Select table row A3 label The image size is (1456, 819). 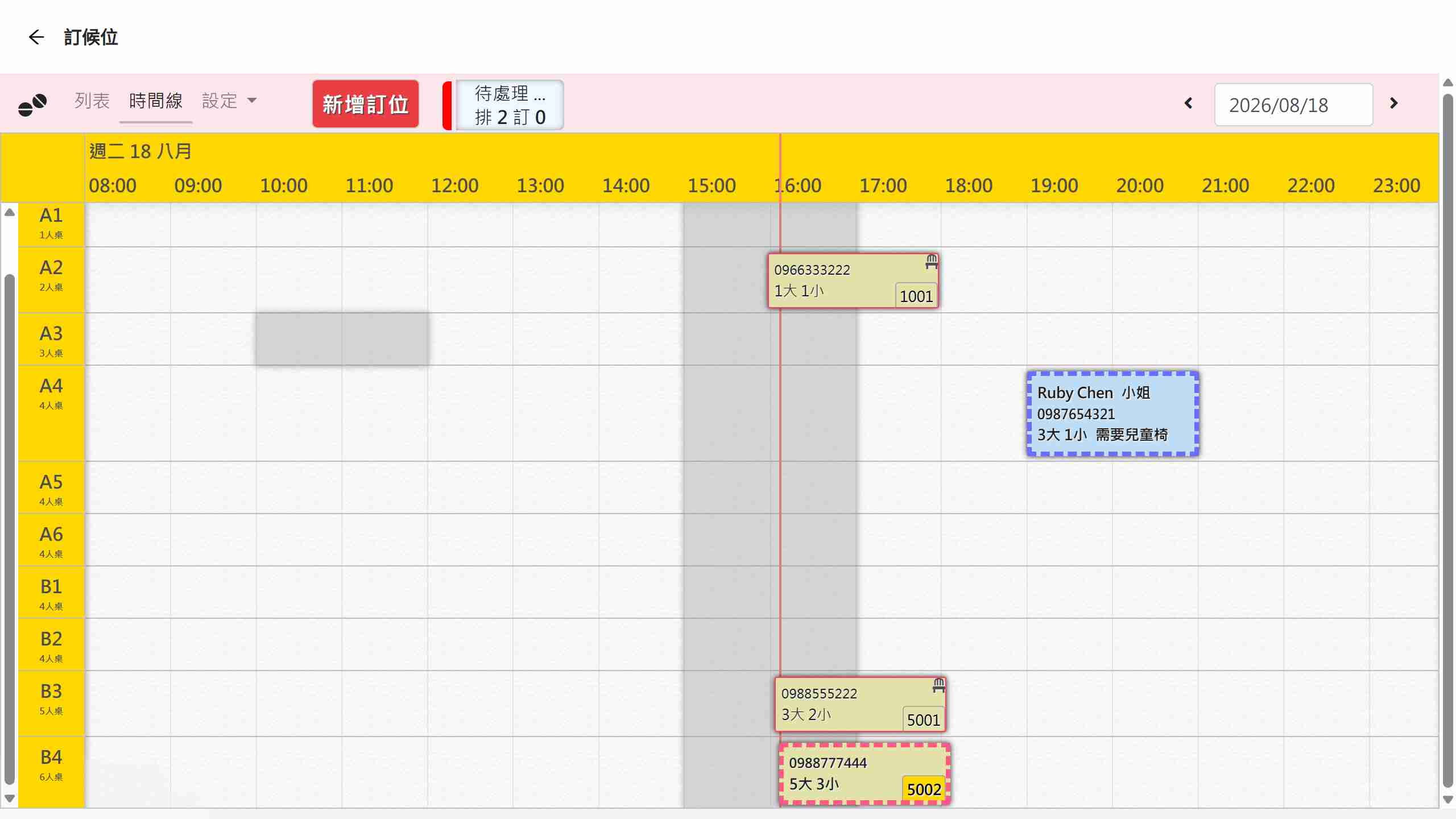[51, 340]
